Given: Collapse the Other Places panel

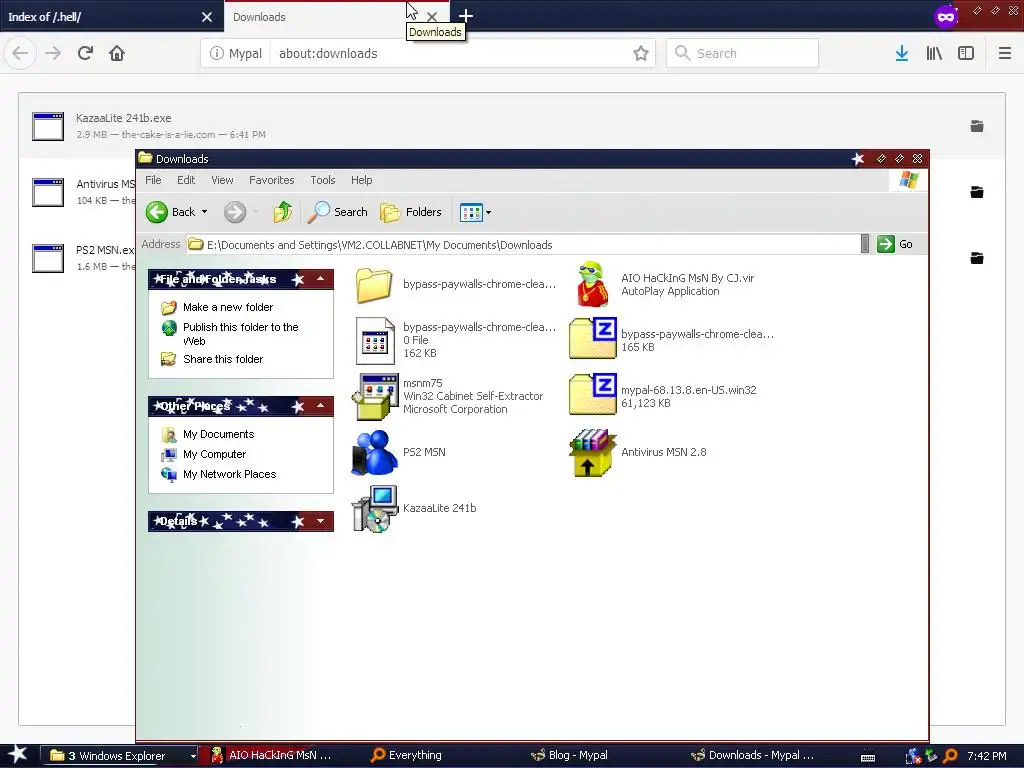Looking at the screenshot, I should 321,406.
